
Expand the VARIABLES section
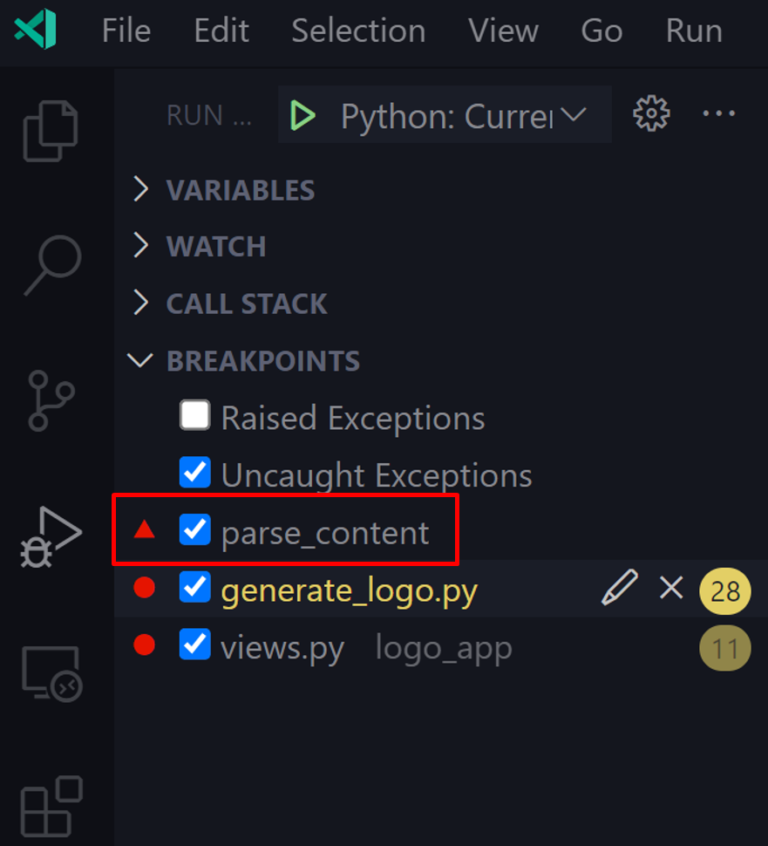point(240,190)
